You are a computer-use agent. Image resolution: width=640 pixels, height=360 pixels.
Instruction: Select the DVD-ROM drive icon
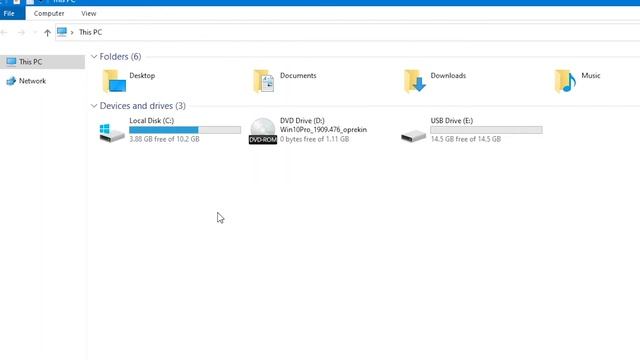(x=263, y=131)
